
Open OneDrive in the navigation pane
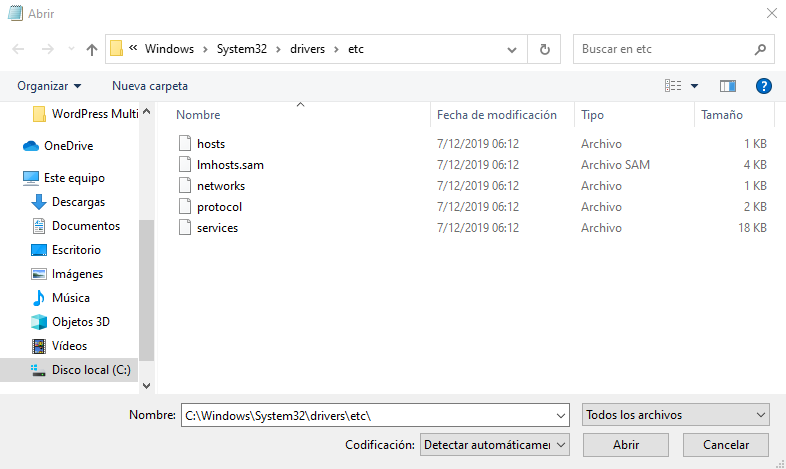[x=68, y=146]
